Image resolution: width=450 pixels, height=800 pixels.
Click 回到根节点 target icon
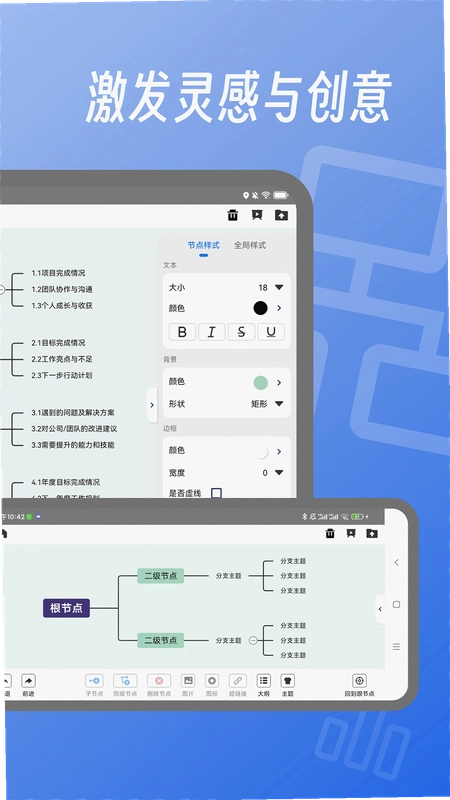359,681
